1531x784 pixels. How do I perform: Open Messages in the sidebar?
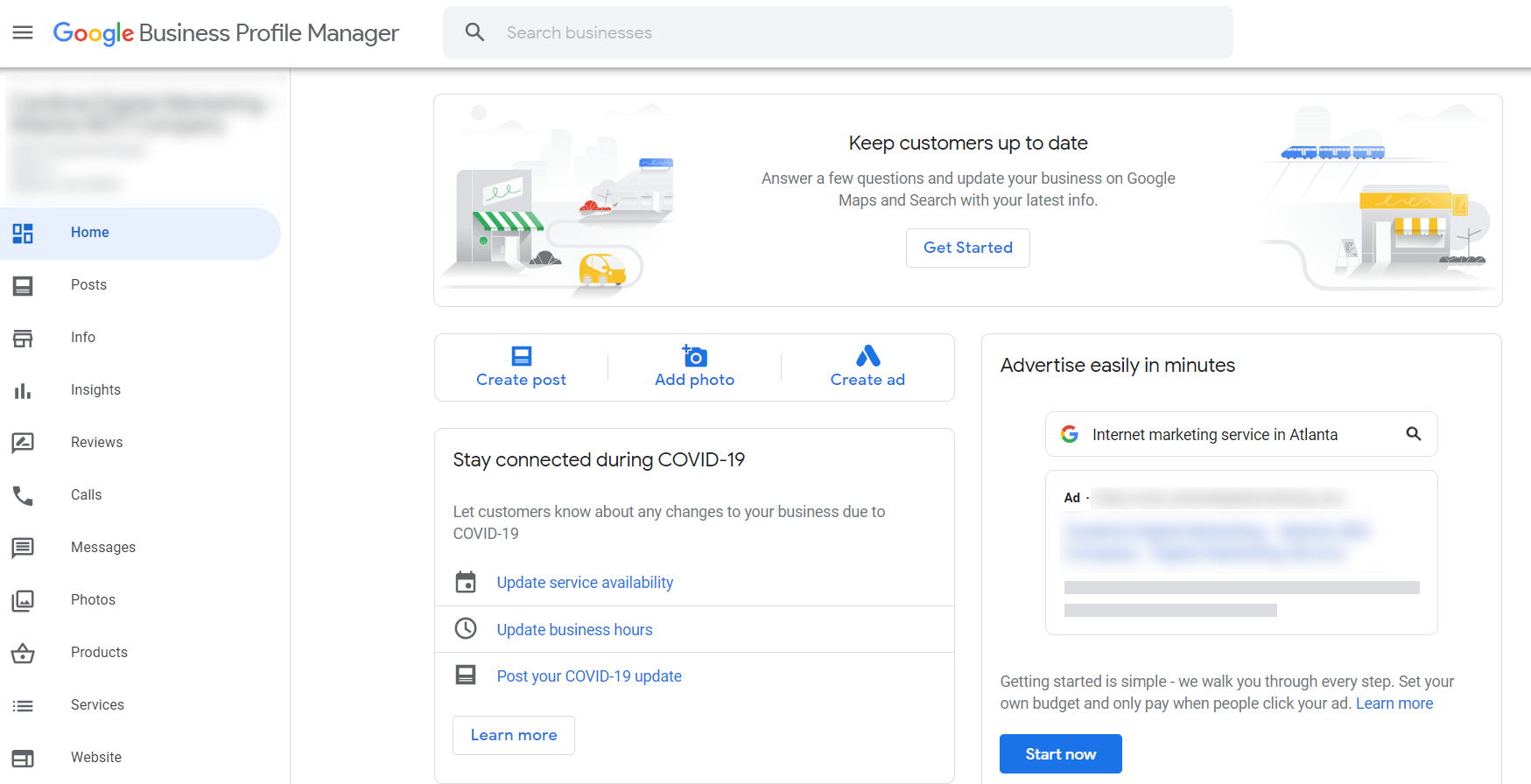click(140, 548)
